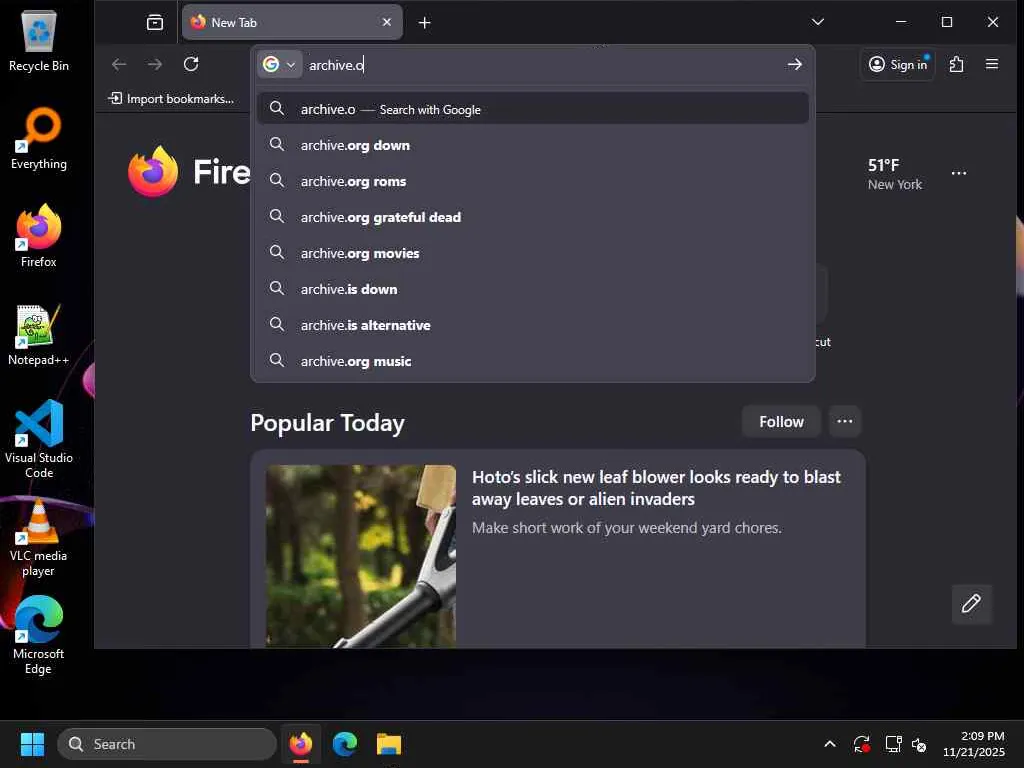Image resolution: width=1024 pixels, height=768 pixels.
Task: Expand the list all tabs chevron
Action: coord(818,22)
